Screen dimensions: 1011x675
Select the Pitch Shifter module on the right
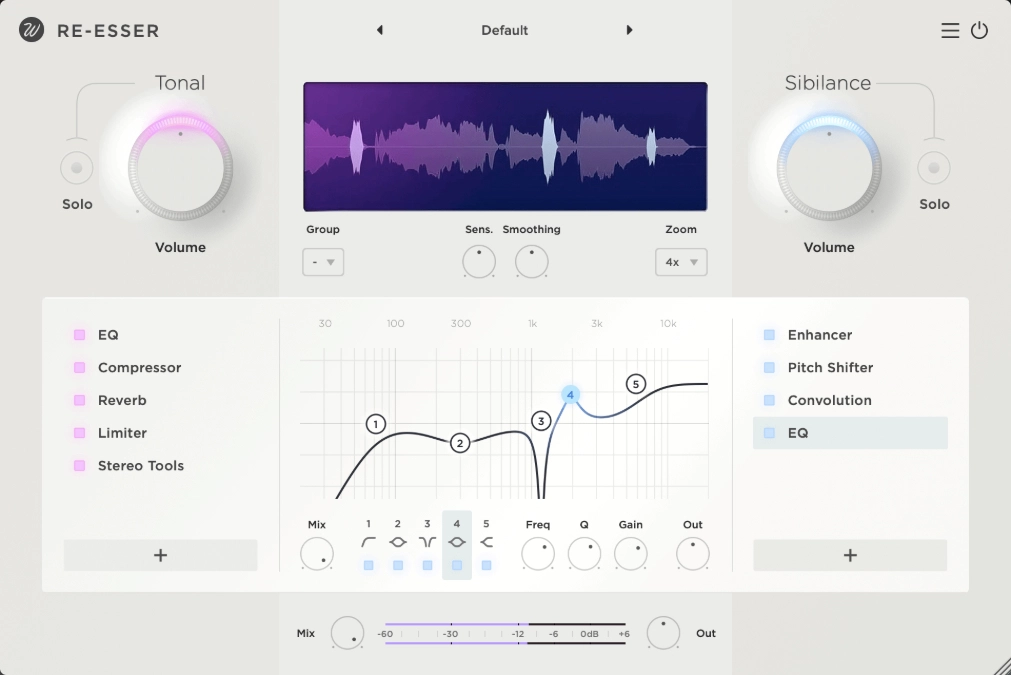(829, 367)
